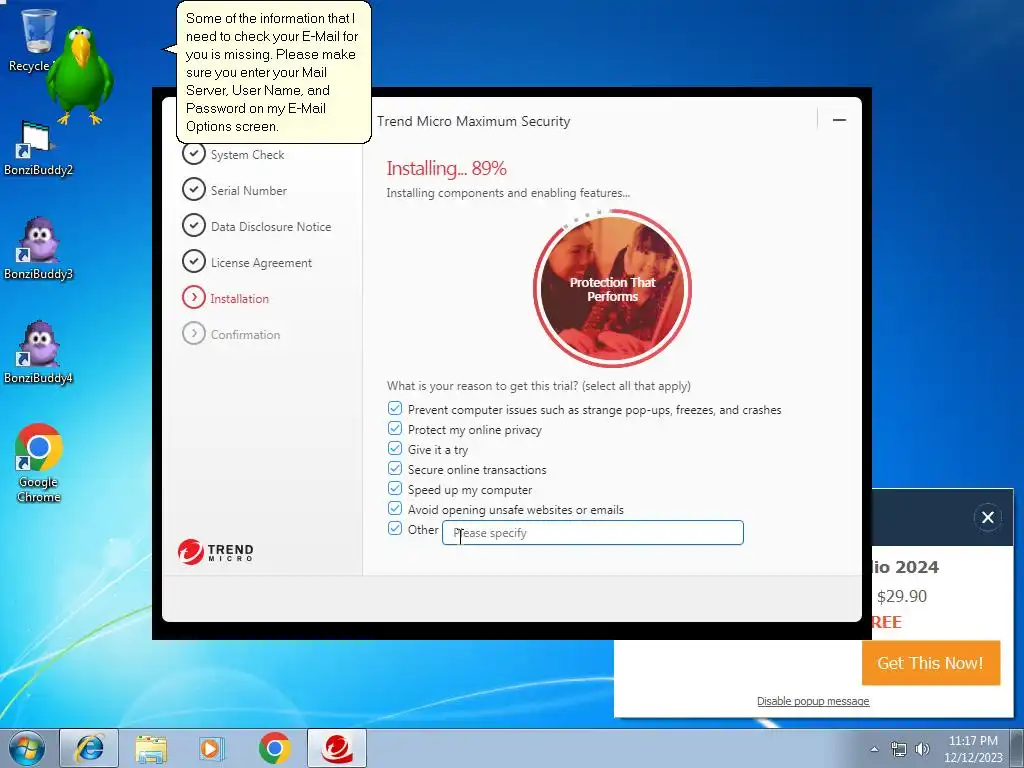1024x768 pixels.
Task: Close the promotional popup with X
Action: click(x=987, y=517)
